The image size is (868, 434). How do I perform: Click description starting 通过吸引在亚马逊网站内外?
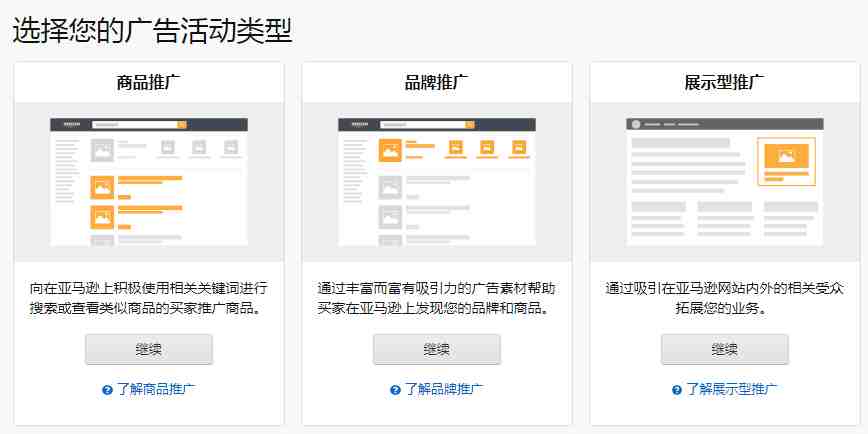(x=725, y=298)
